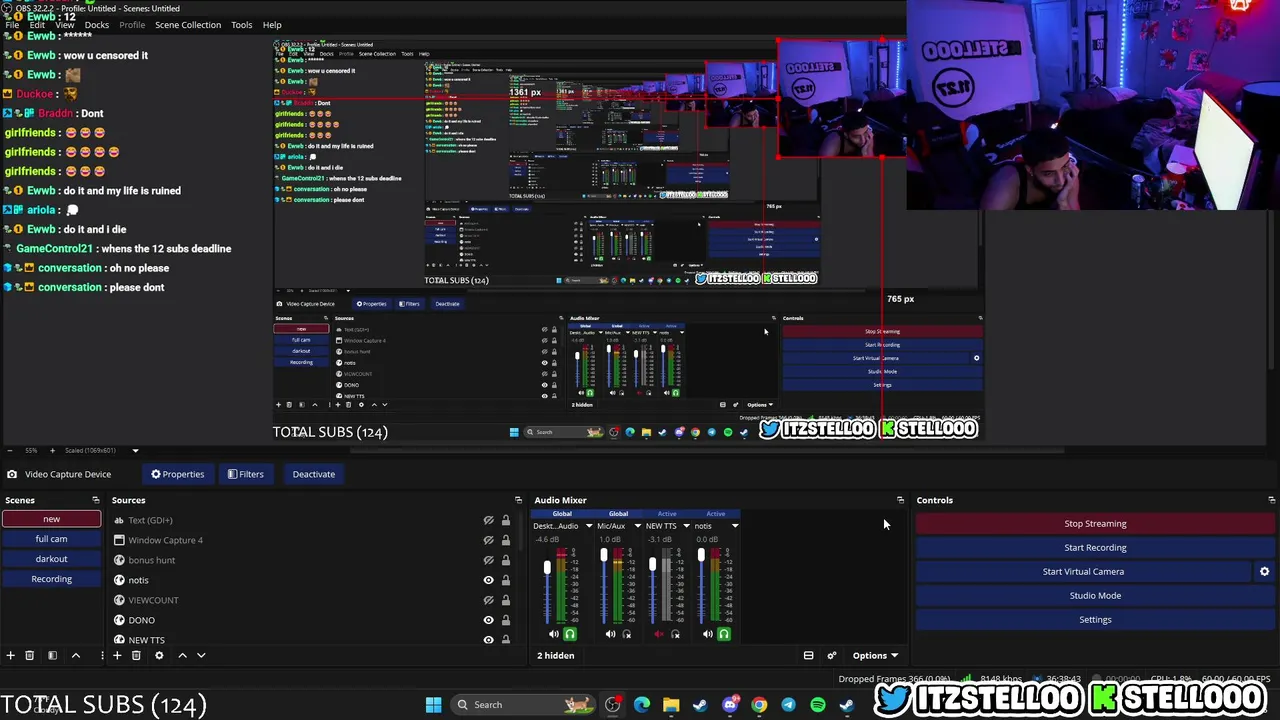This screenshot has height=720, width=1280.
Task: Toggle monitoring headphone for the notis channel
Action: (x=724, y=634)
